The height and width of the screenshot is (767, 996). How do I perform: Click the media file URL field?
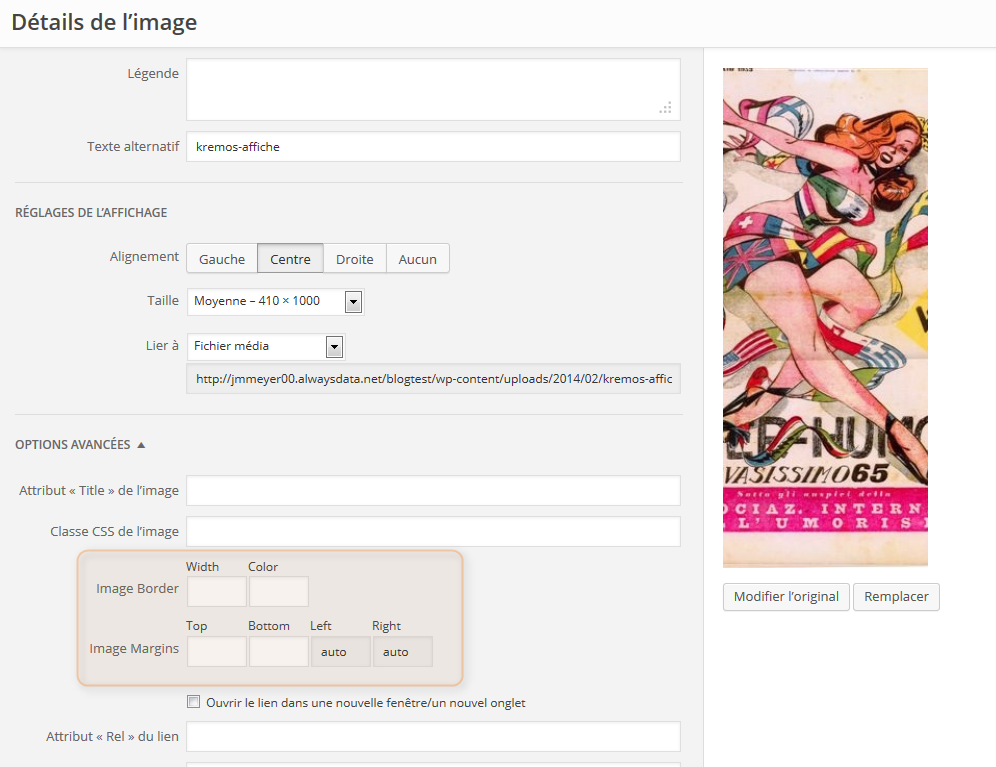coord(433,379)
